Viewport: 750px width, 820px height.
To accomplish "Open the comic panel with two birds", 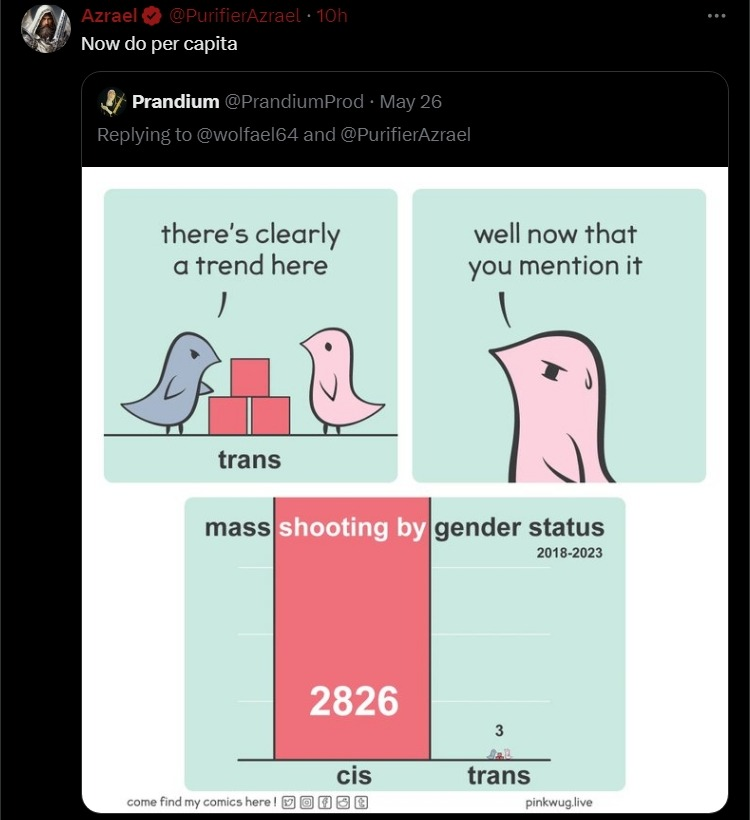I will coord(251,335).
